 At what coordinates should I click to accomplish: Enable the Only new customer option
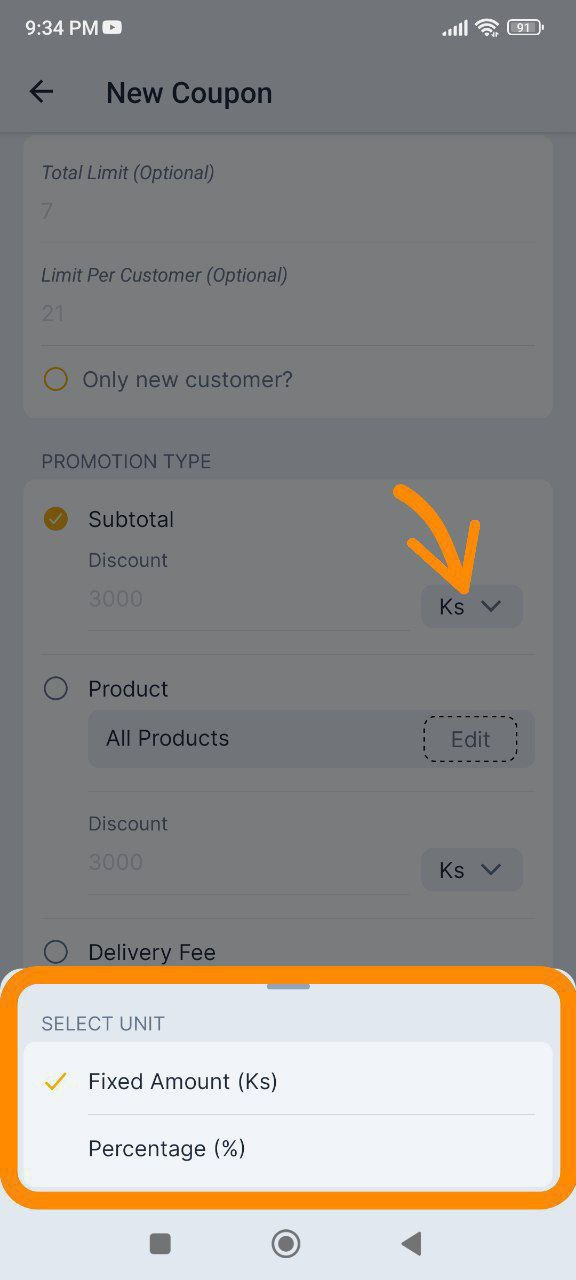coord(56,380)
